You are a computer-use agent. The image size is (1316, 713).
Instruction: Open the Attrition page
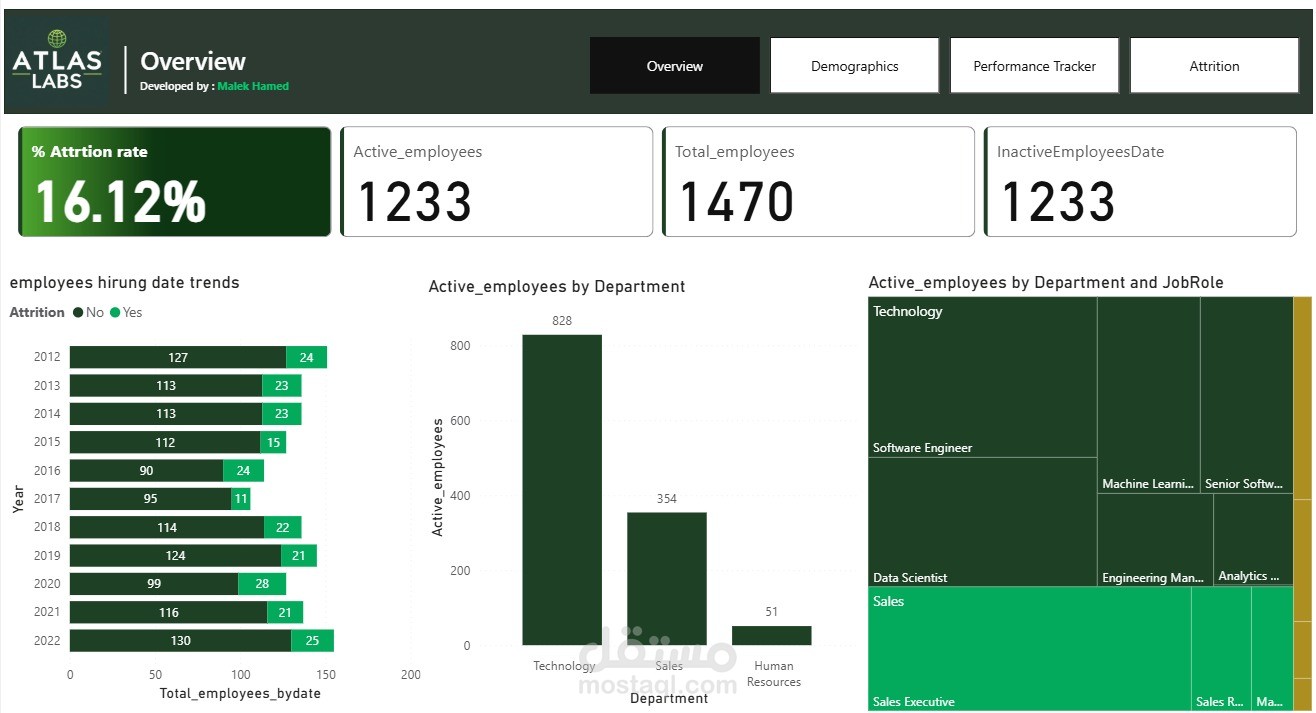(x=1214, y=65)
